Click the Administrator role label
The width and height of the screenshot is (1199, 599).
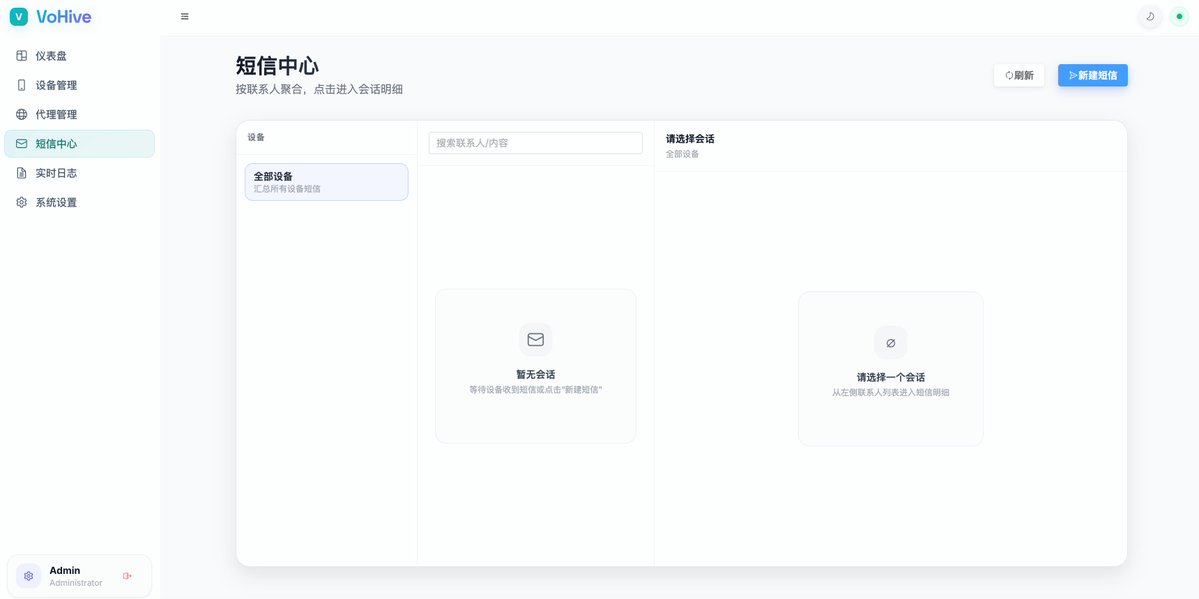coord(76,583)
